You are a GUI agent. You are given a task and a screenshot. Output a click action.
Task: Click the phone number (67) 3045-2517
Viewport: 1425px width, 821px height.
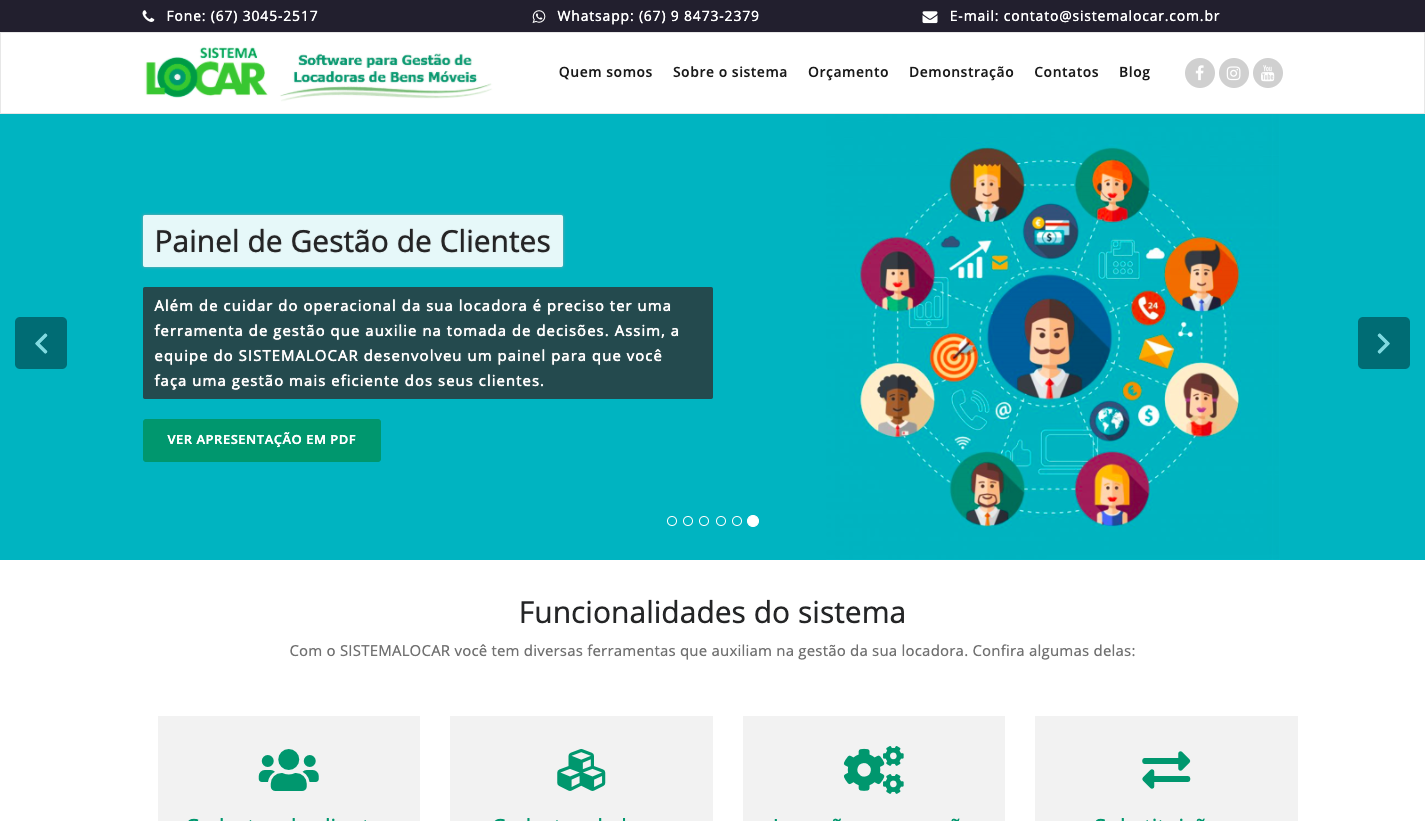pyautogui.click(x=264, y=16)
